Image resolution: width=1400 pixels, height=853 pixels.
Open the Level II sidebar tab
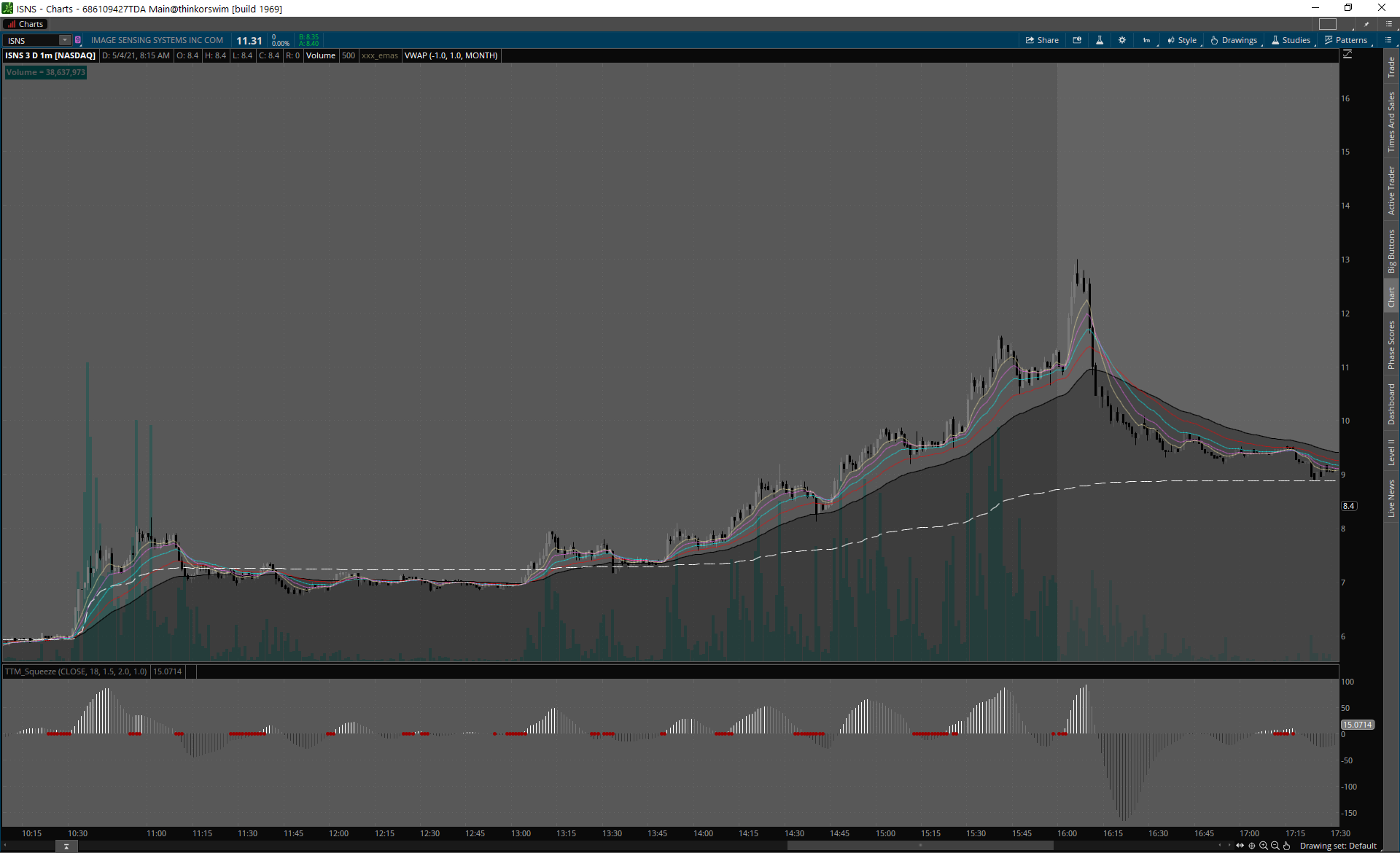coord(1391,452)
